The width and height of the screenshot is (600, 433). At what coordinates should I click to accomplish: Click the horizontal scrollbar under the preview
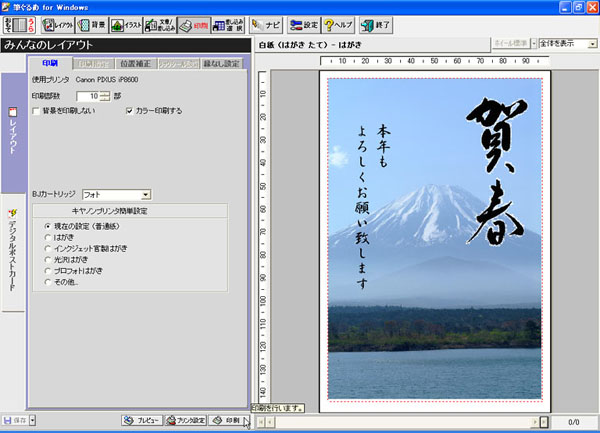pos(400,423)
